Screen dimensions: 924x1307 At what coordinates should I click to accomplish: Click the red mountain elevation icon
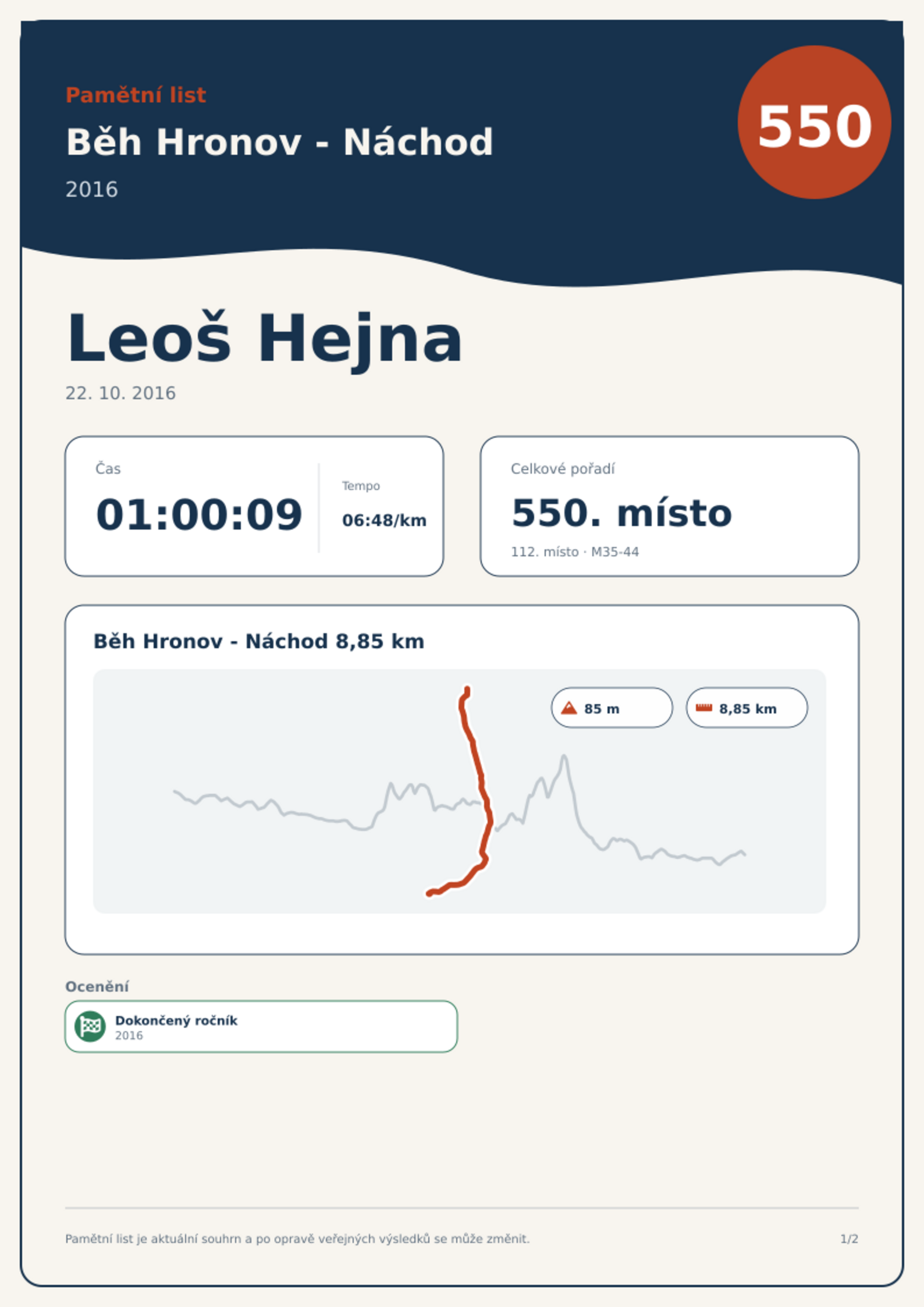click(569, 708)
